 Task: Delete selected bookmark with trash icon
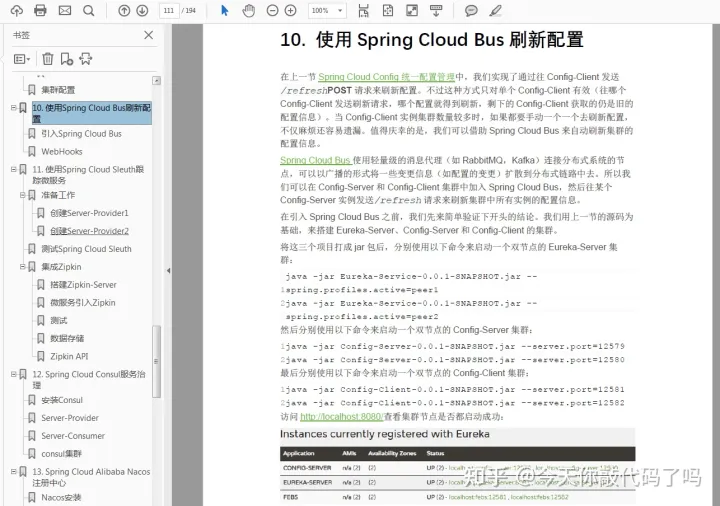pyautogui.click(x=48, y=59)
